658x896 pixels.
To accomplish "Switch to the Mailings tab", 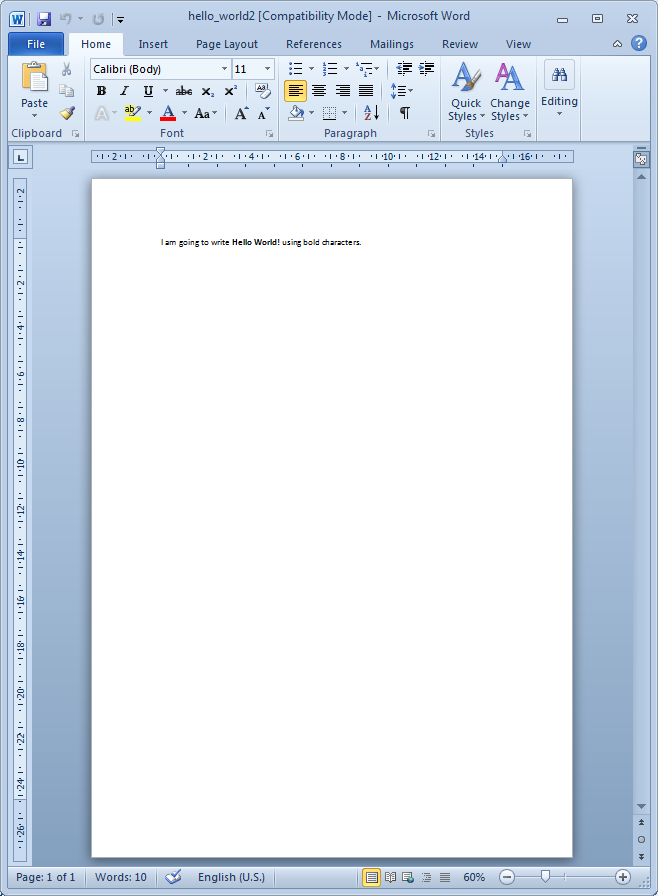I will tap(392, 44).
